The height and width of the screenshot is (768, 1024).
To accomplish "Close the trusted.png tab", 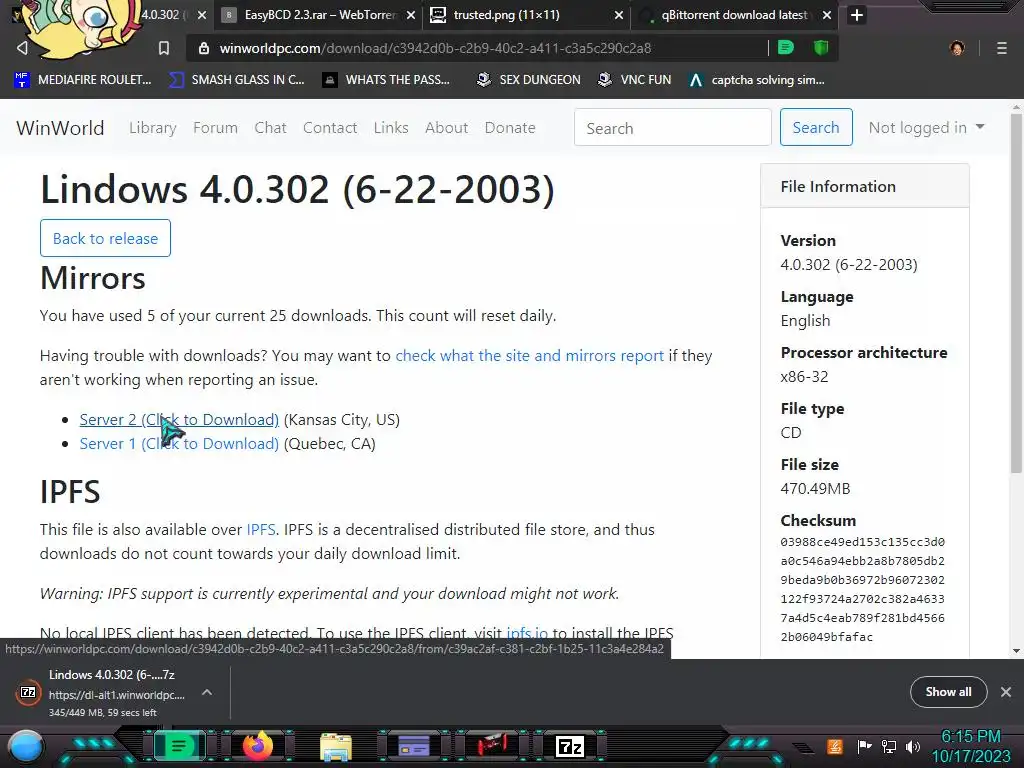I will click(618, 15).
